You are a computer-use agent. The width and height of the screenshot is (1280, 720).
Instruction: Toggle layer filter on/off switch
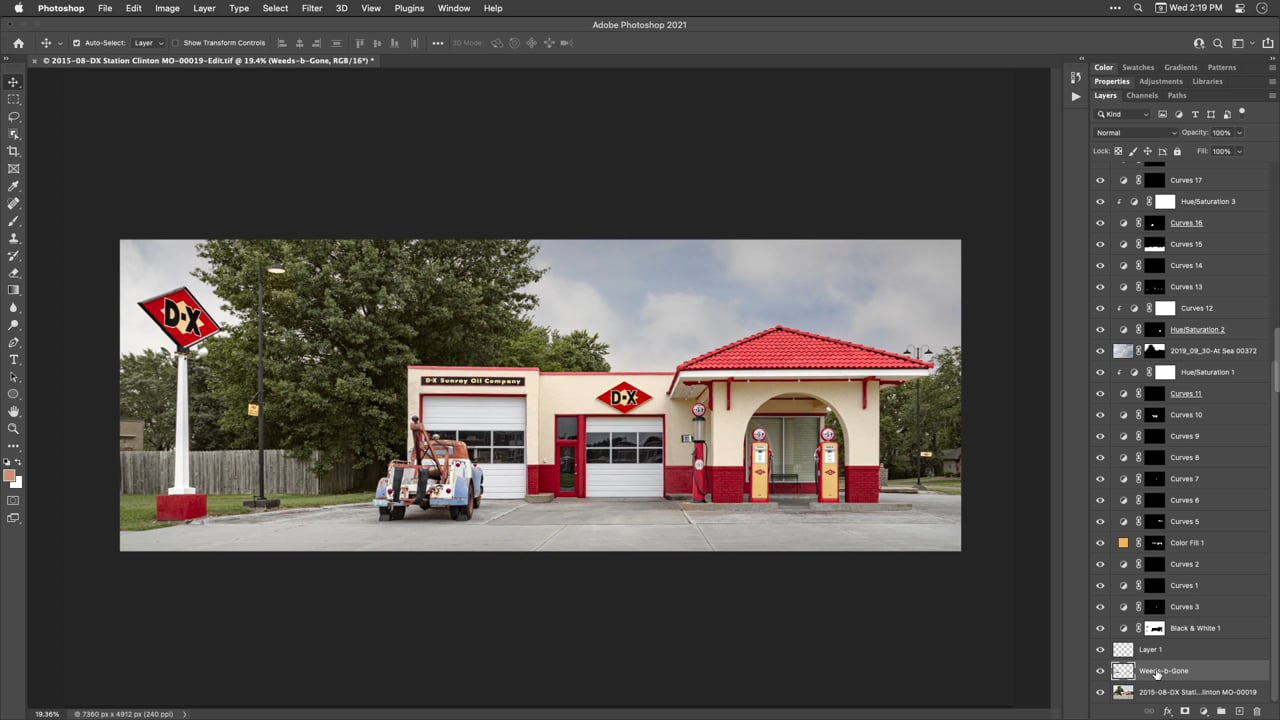[x=1243, y=112]
